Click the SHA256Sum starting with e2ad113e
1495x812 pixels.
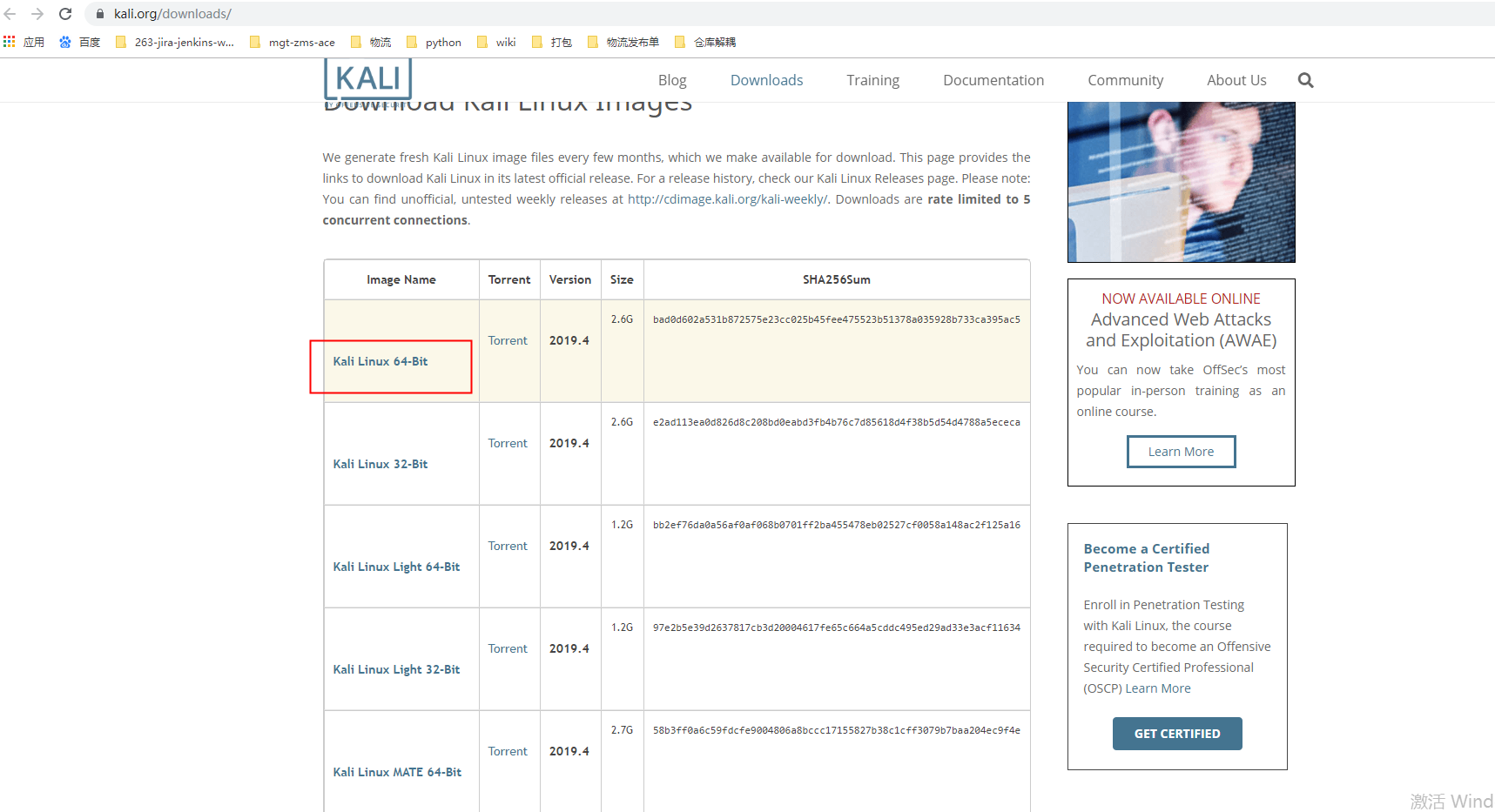pyautogui.click(x=837, y=422)
